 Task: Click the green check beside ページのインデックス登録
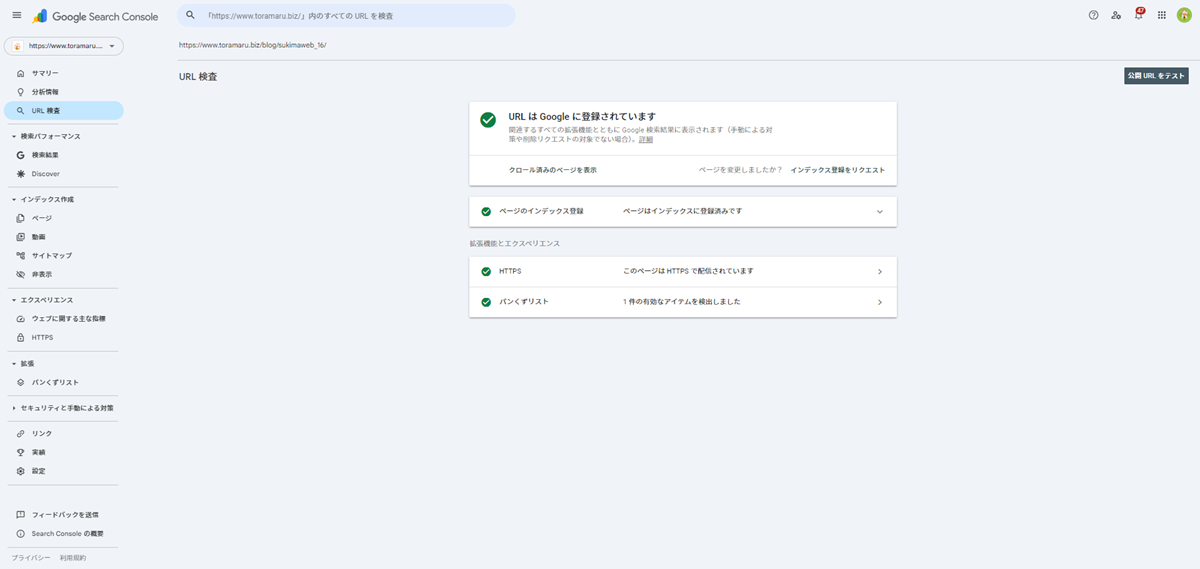486,212
